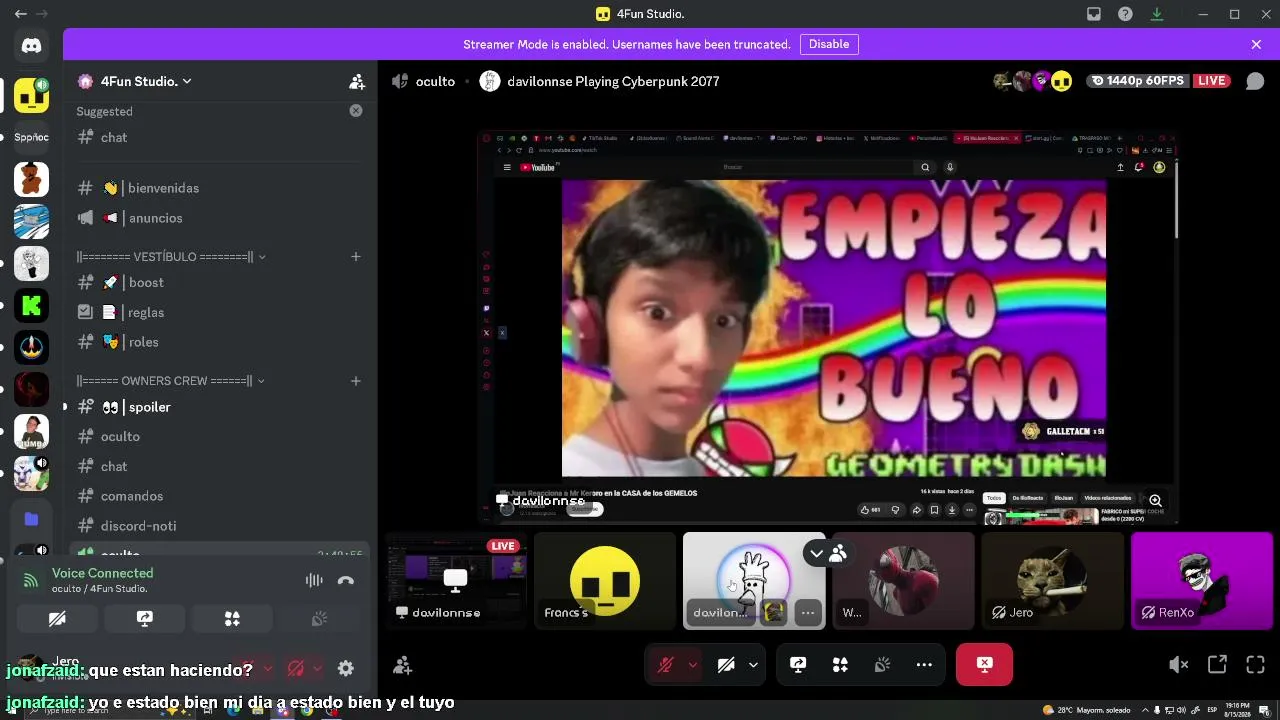Open the soundboard from the call controls

click(882, 665)
